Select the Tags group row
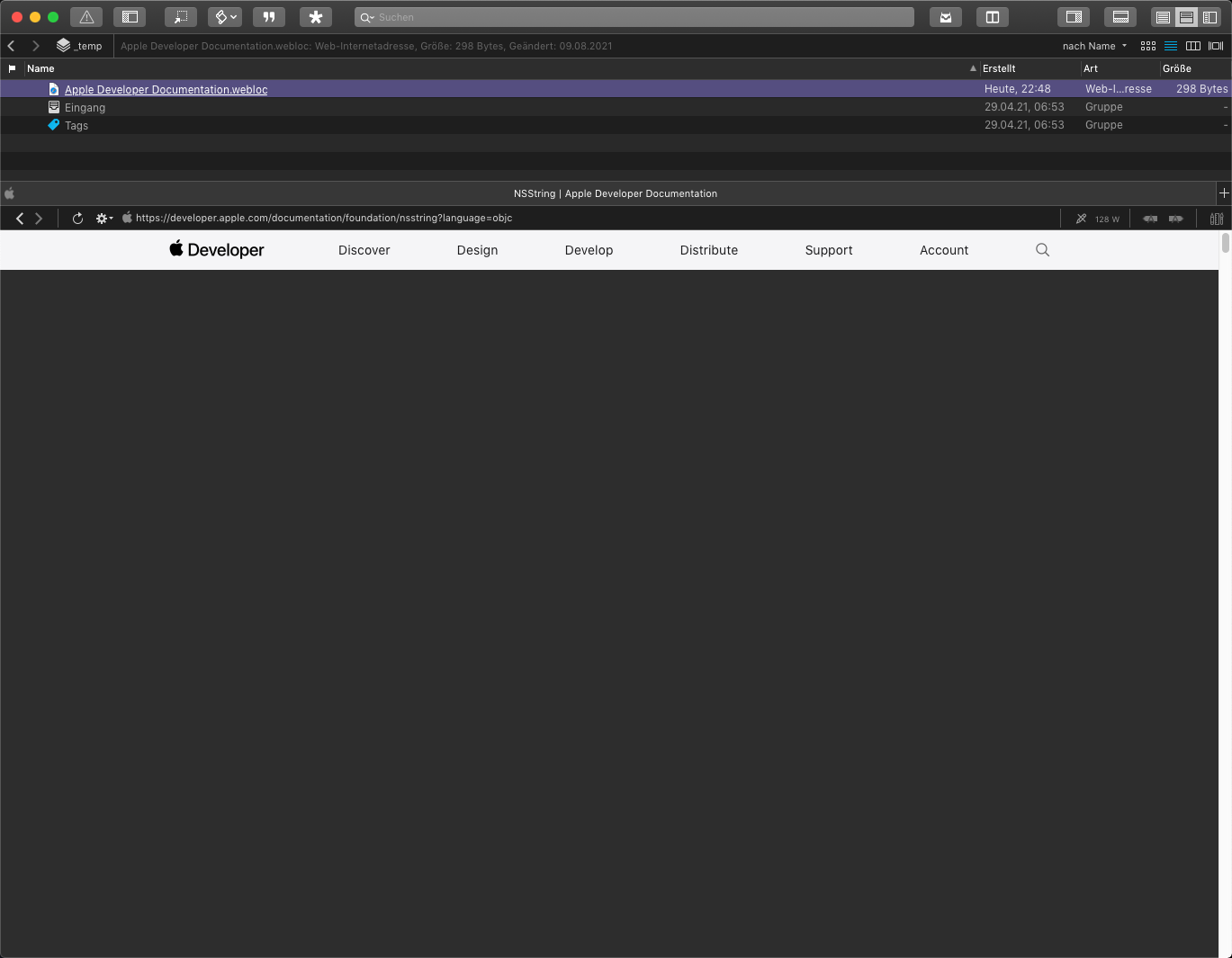Viewport: 1232px width, 958px height. (616, 125)
